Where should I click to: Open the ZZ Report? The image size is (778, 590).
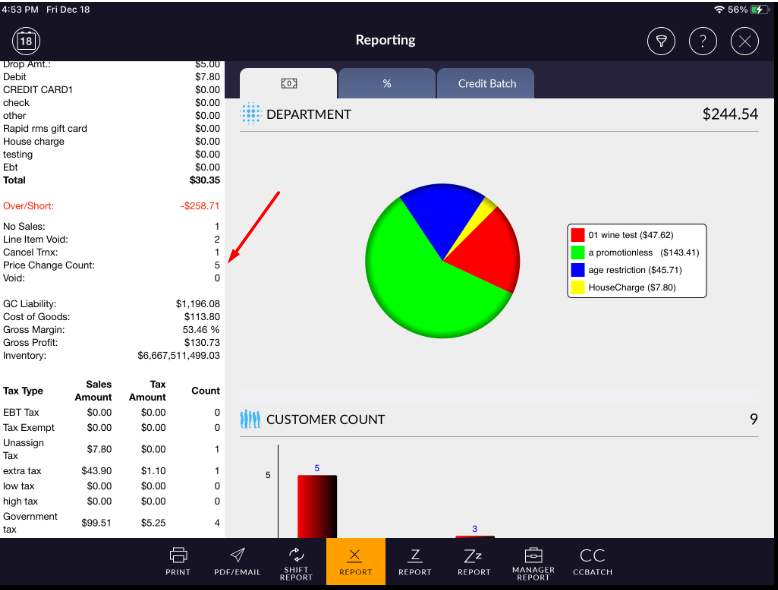click(474, 561)
